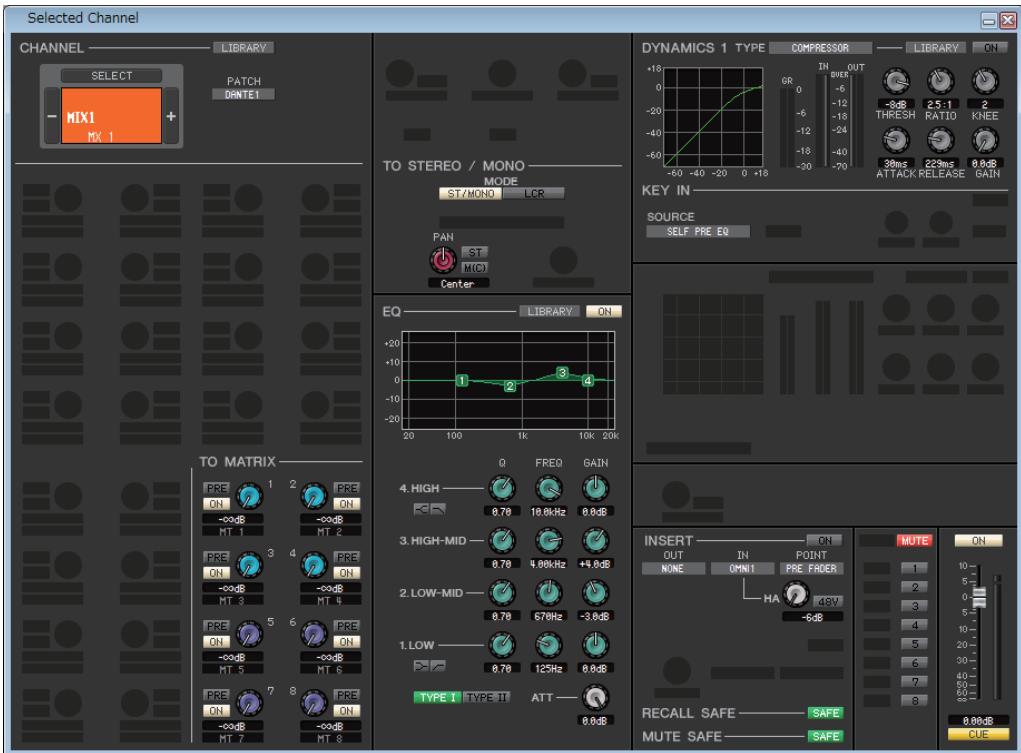Open the INSERT IN selector showing OMNI1

click(x=742, y=569)
